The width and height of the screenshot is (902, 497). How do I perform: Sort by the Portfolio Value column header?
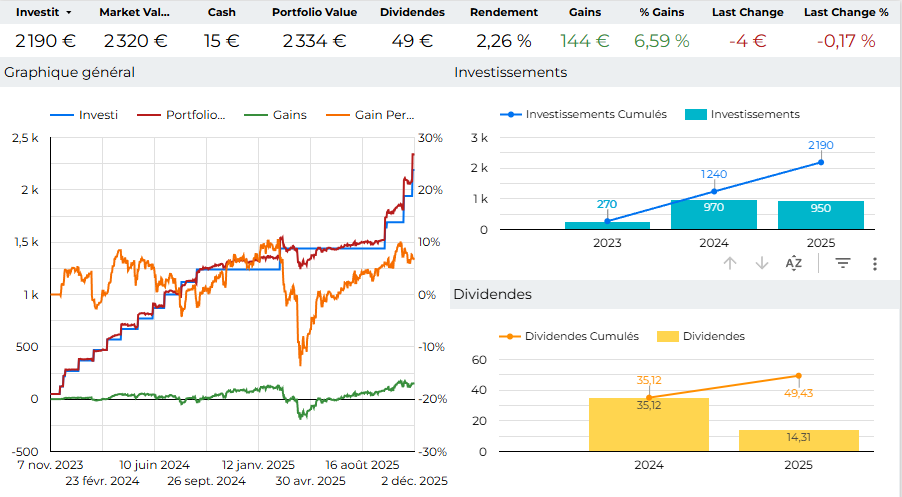coord(314,13)
